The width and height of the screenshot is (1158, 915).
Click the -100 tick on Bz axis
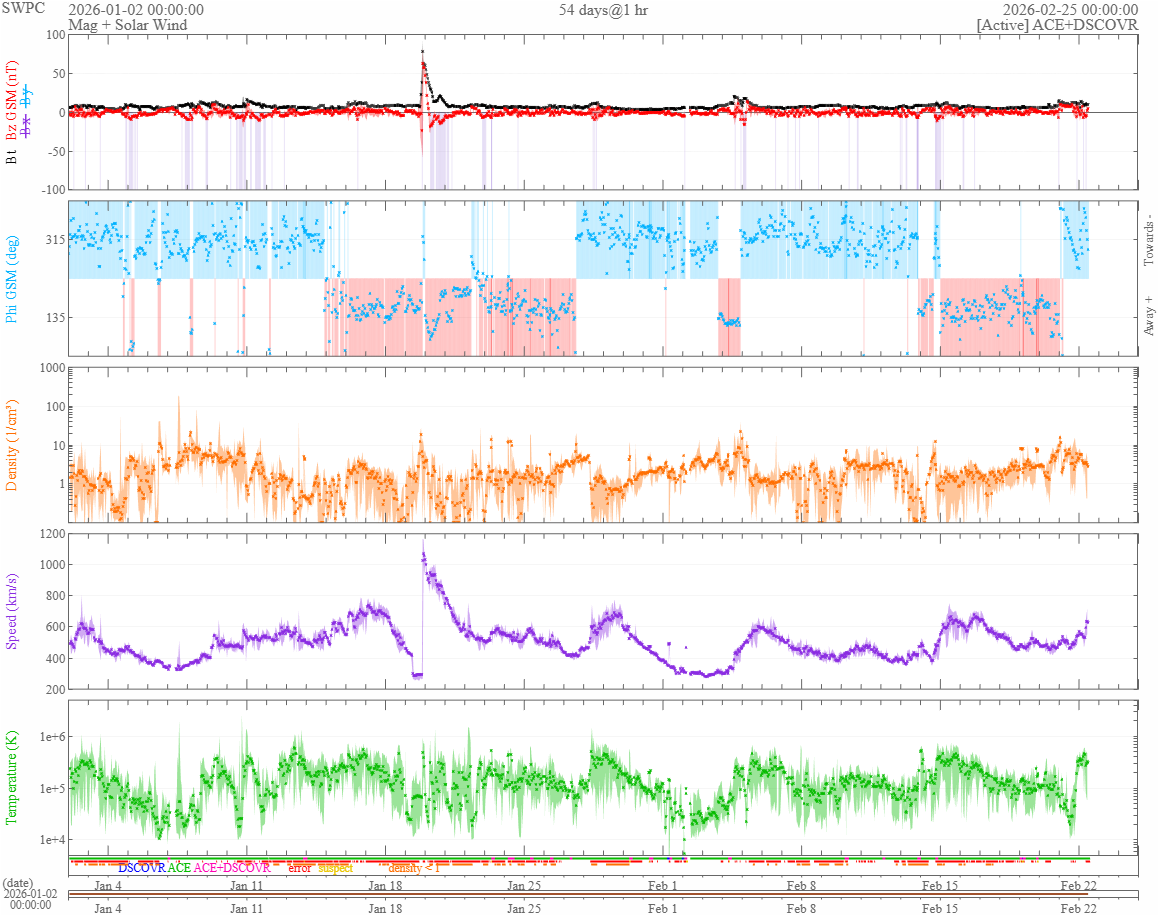click(52, 189)
